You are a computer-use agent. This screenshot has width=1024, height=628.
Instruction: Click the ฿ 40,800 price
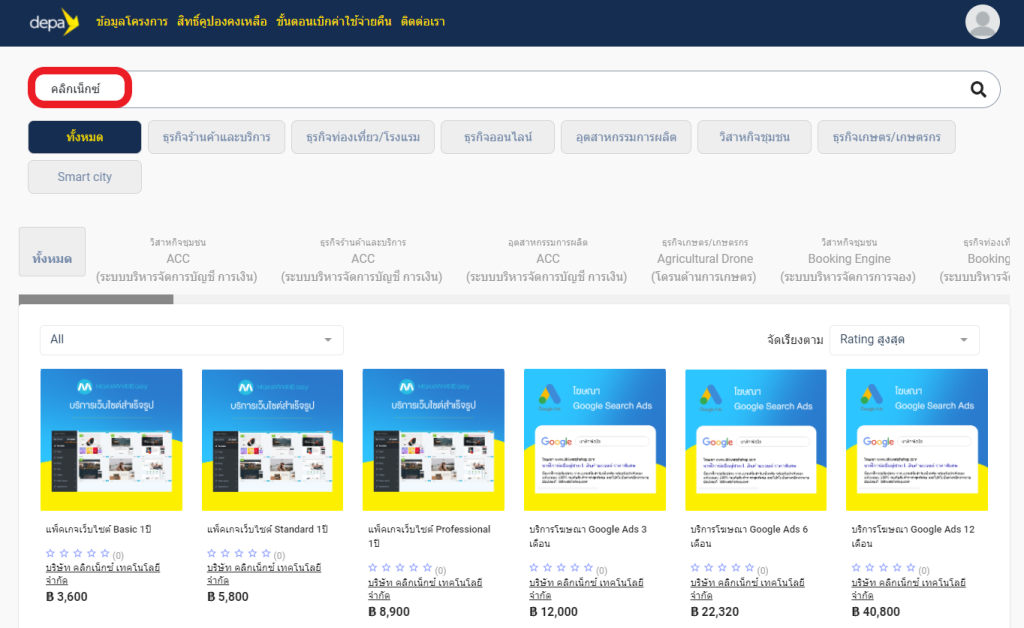tap(876, 612)
